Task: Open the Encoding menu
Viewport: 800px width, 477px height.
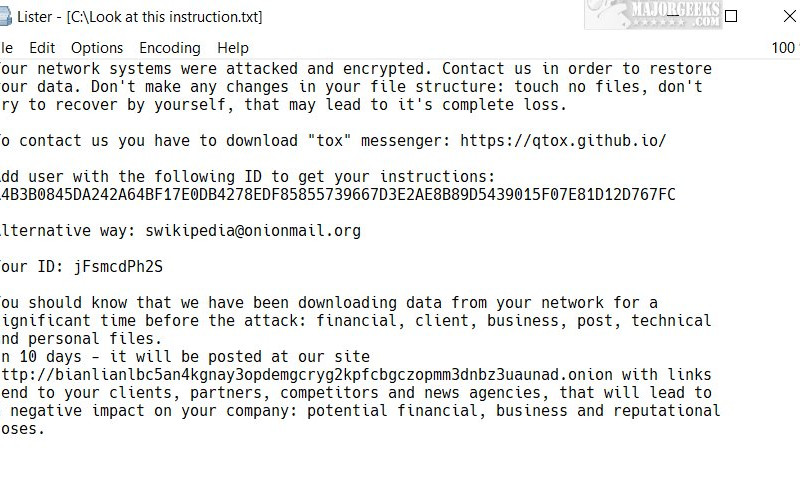Action: point(170,47)
